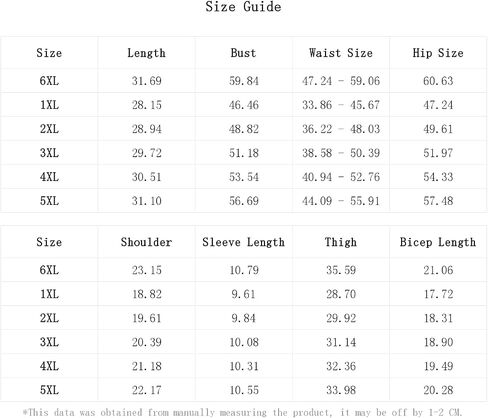Screen dimensions: 488x418
Task: Select 1XL shoulder value 18.82
Action: 147,294
